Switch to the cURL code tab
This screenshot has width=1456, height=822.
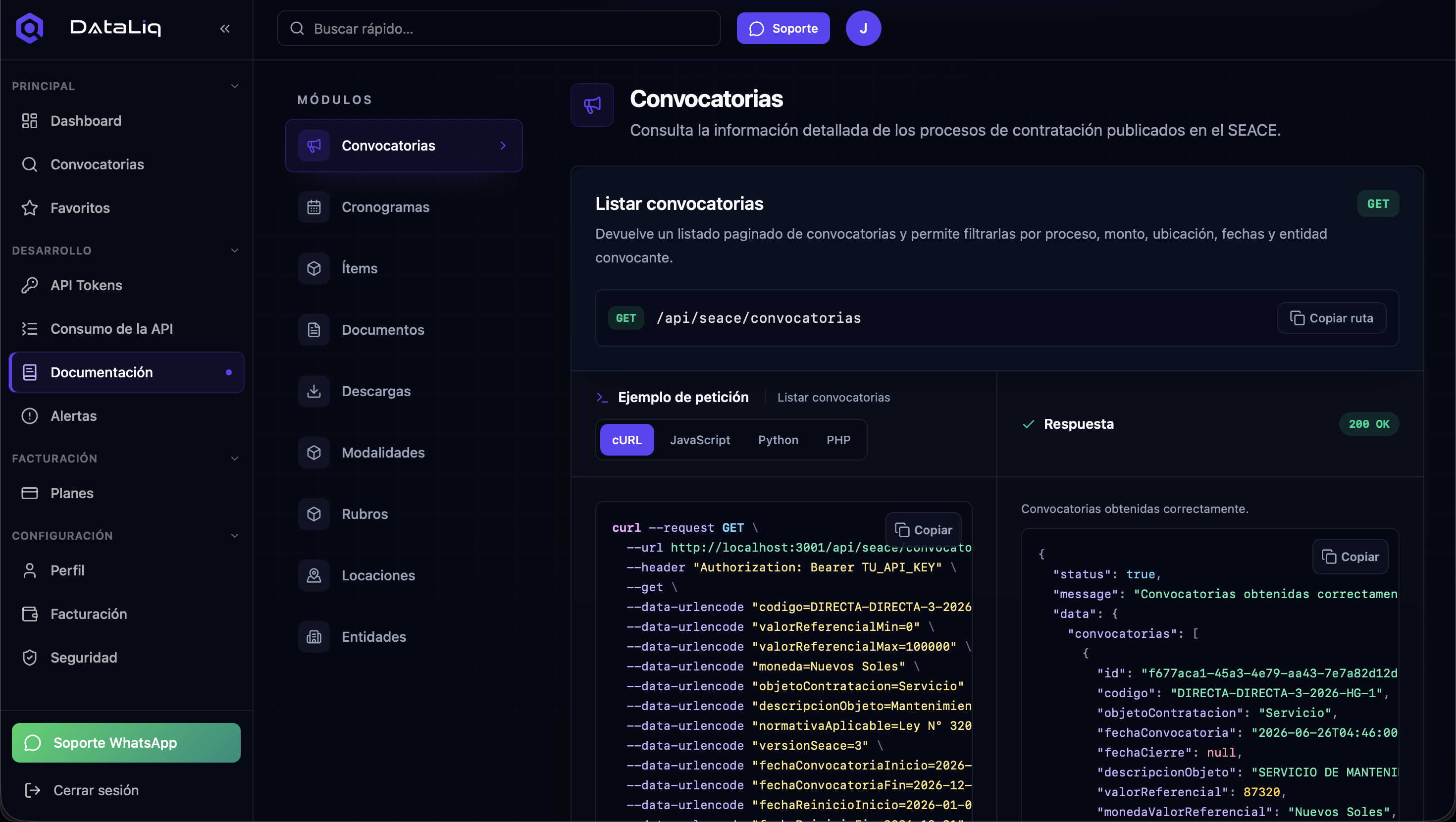click(627, 439)
